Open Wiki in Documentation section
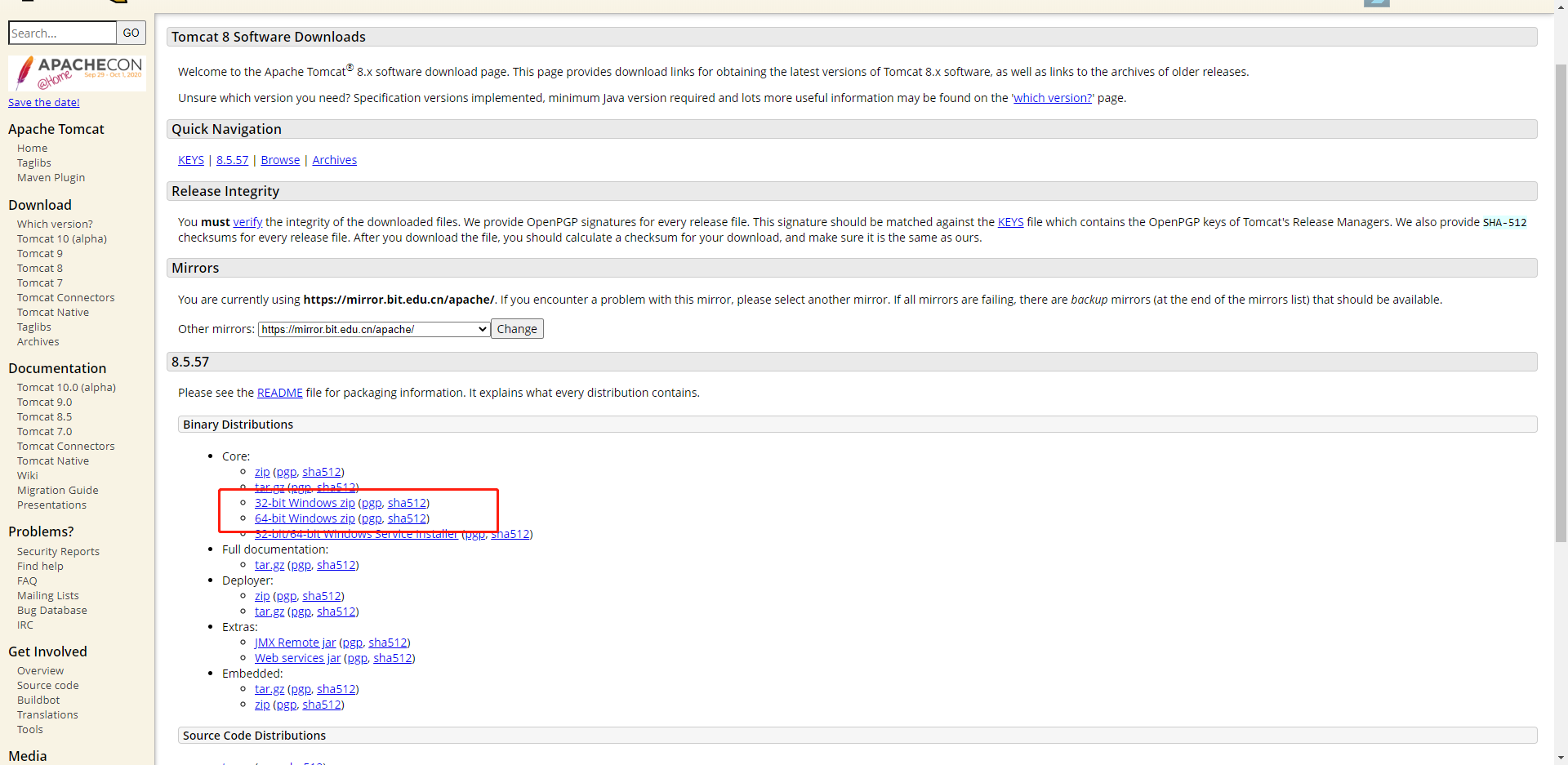The height and width of the screenshot is (765, 1568). (x=28, y=476)
